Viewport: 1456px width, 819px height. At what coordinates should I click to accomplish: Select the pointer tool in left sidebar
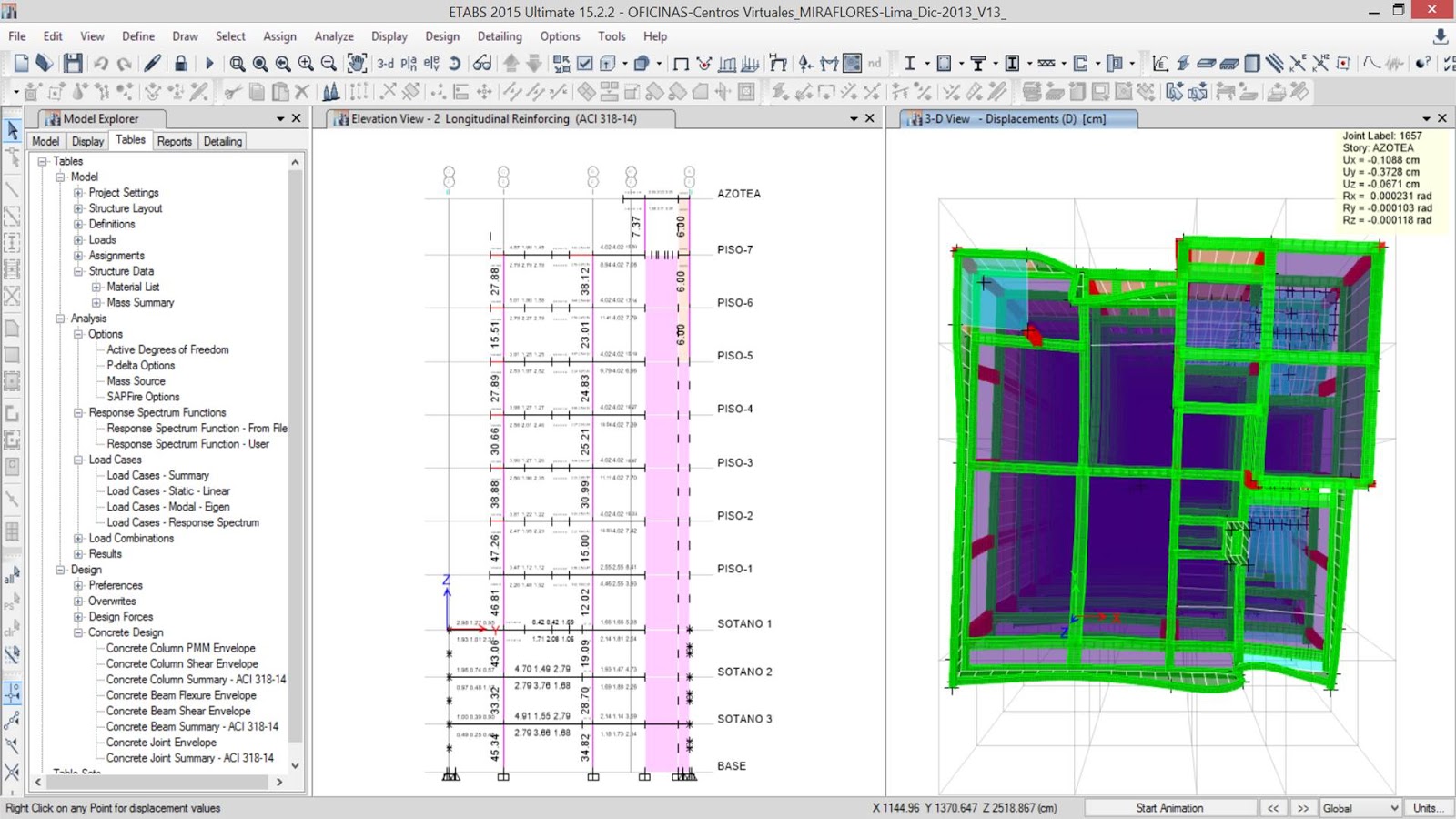pyautogui.click(x=13, y=130)
